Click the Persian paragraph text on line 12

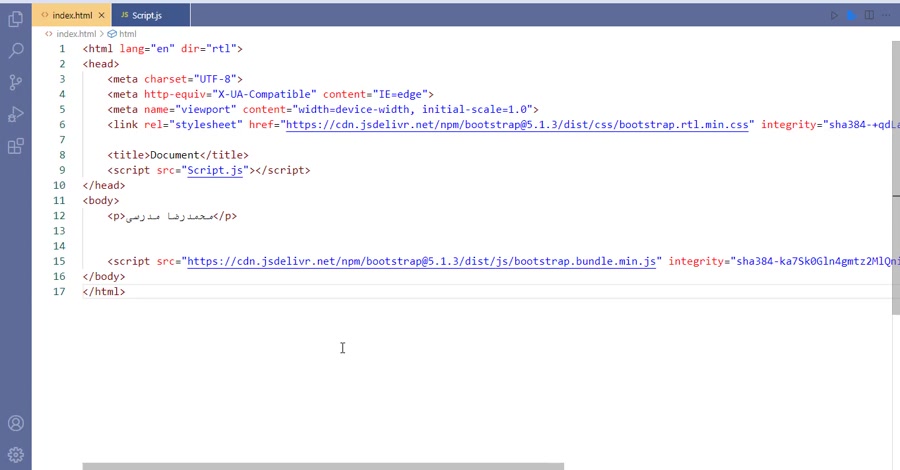pos(169,216)
